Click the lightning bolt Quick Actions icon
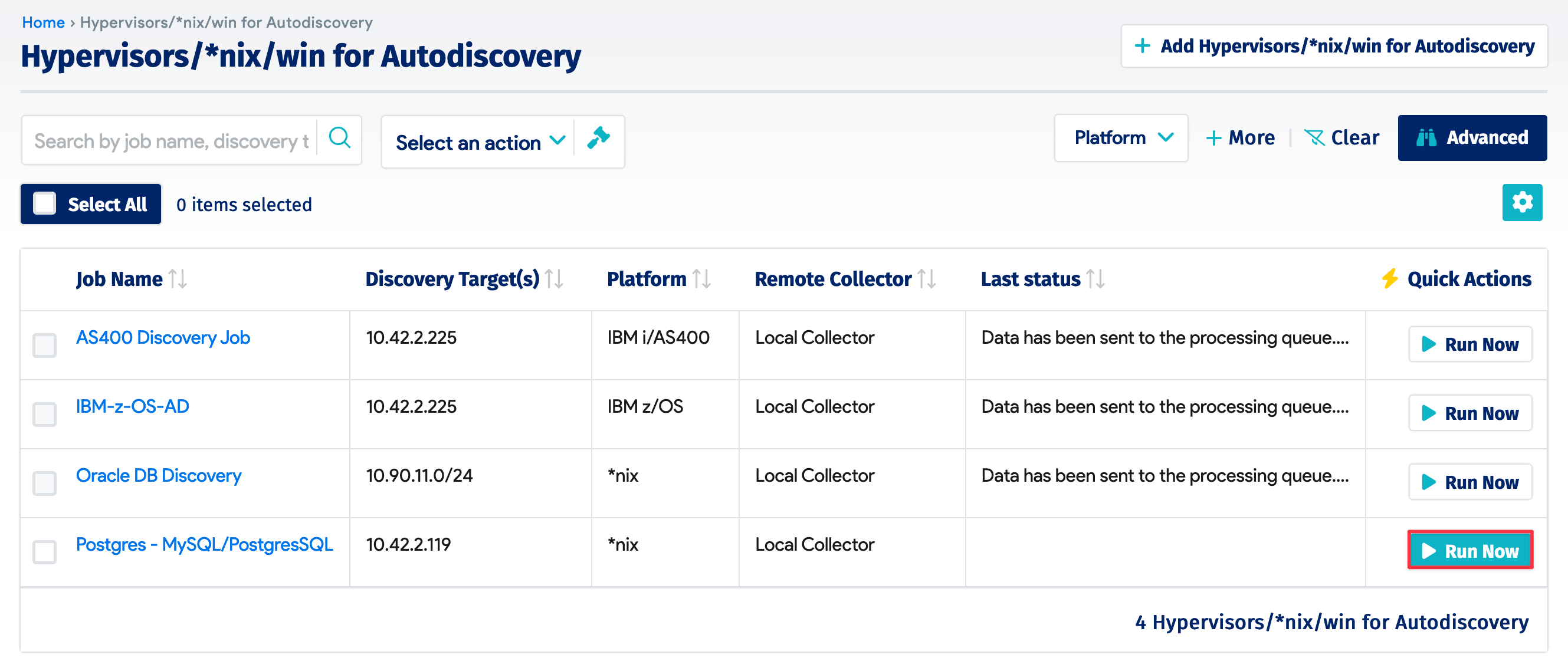Image resolution: width=1568 pixels, height=671 pixels. tap(1390, 279)
